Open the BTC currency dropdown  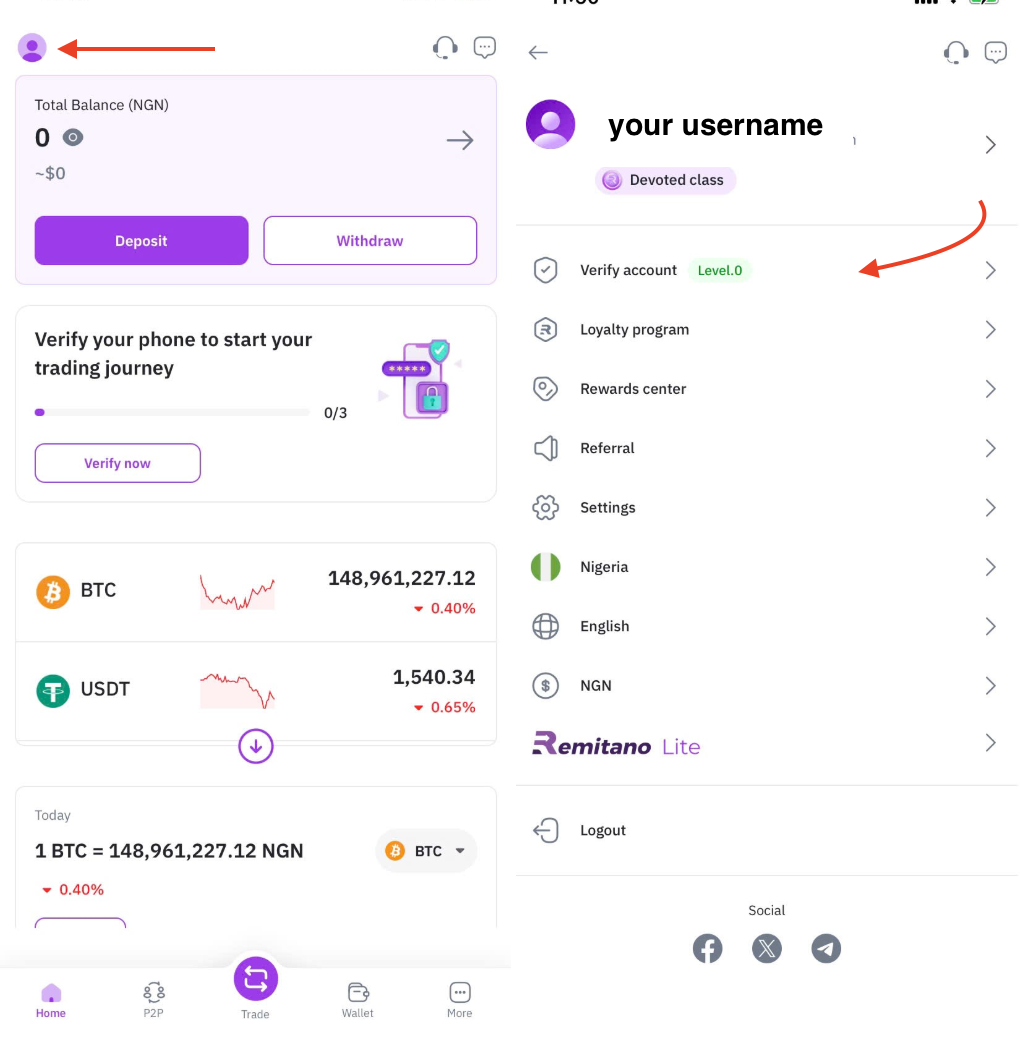(x=427, y=851)
